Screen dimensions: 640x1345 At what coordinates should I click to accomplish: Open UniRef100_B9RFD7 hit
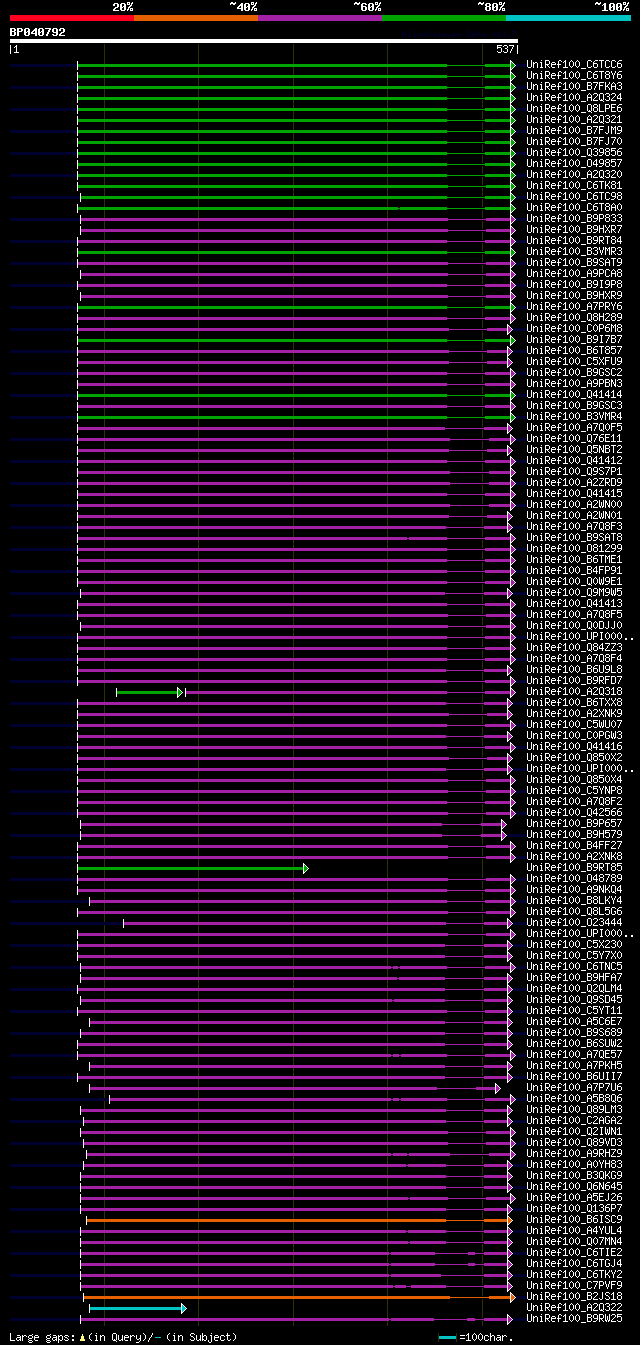click(574, 681)
